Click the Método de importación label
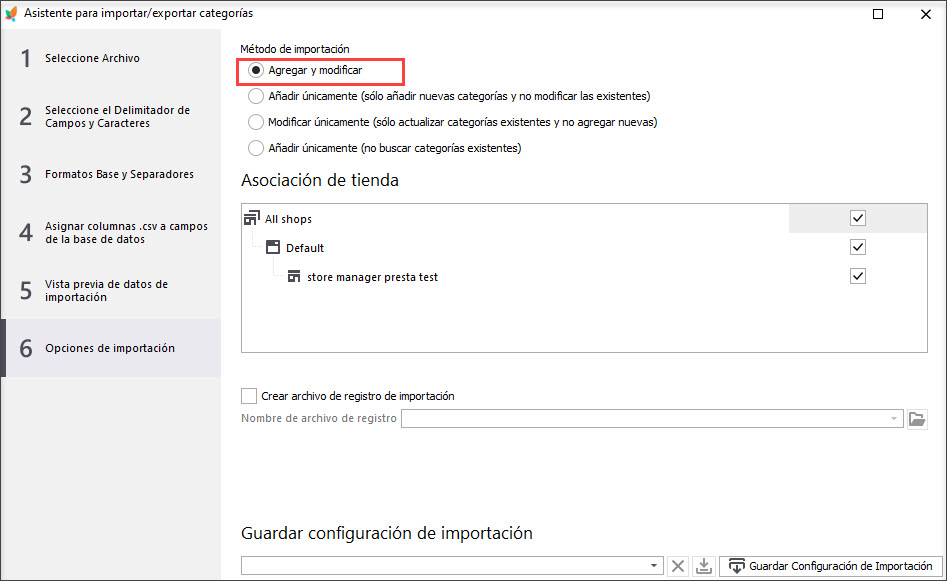This screenshot has height=581, width=947. [295, 49]
